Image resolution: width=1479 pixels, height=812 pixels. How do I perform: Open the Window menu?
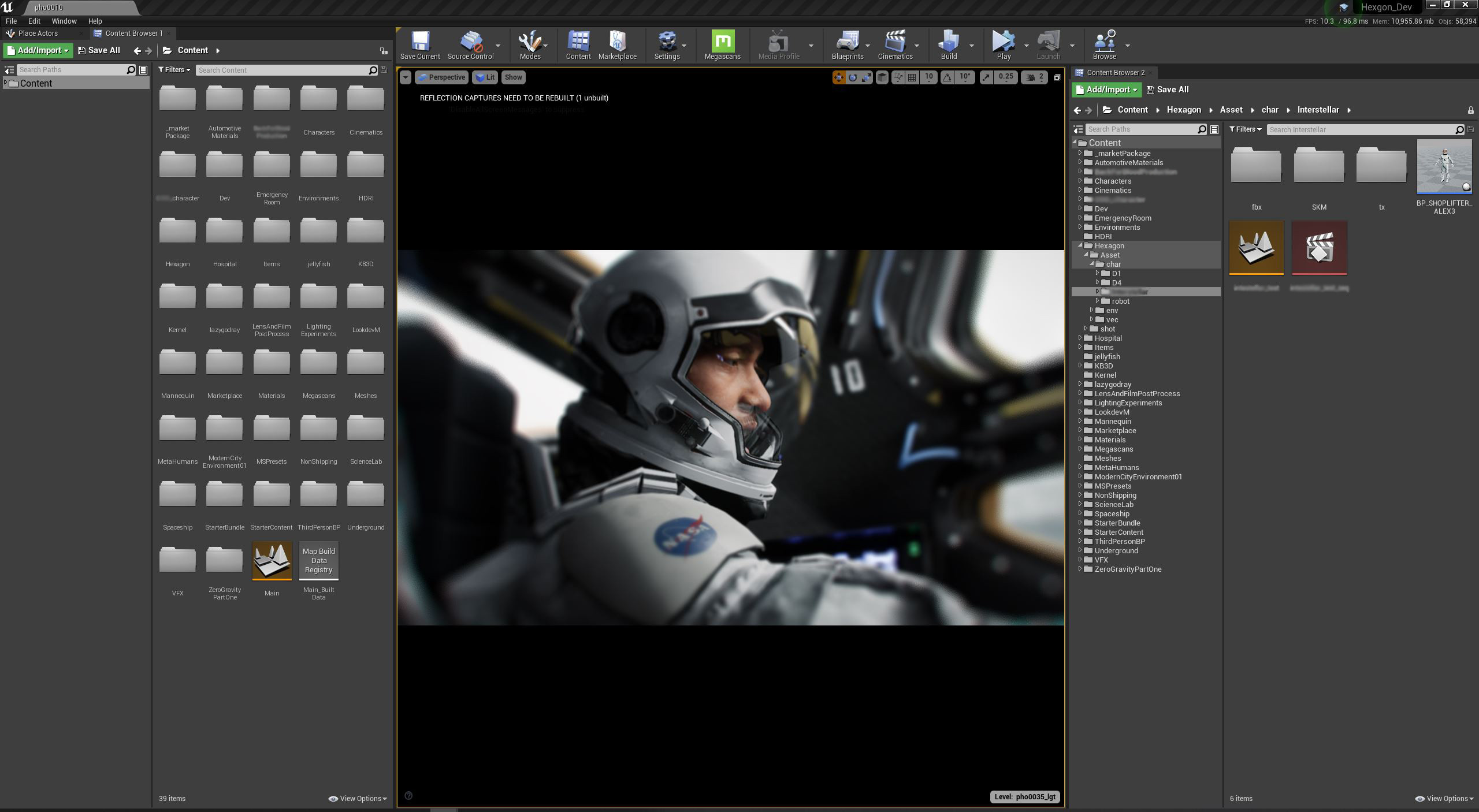click(x=64, y=21)
